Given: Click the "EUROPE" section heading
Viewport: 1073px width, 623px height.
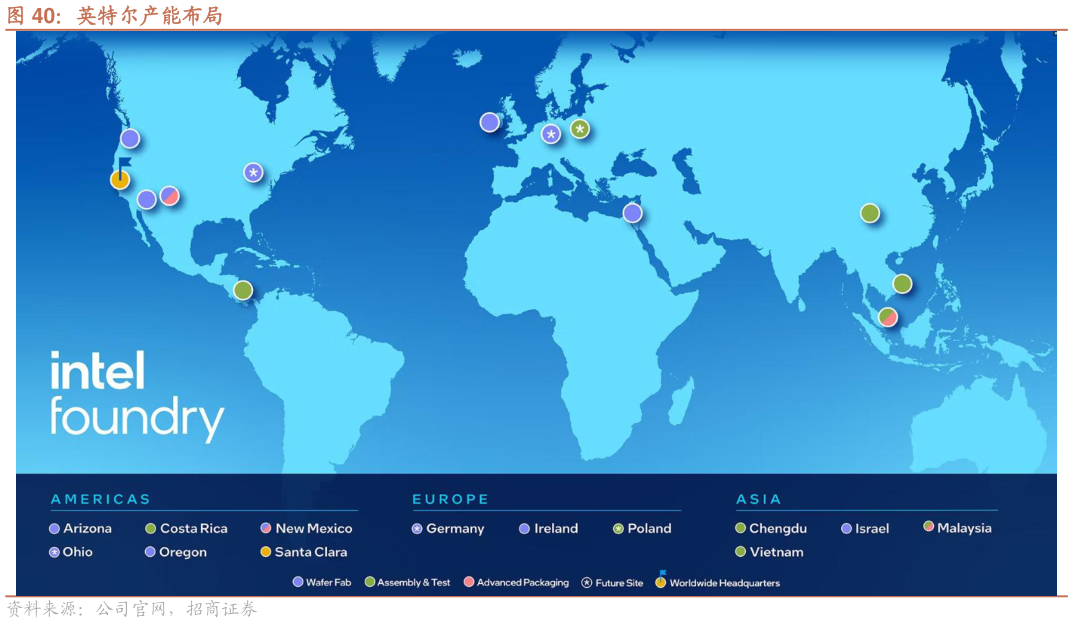Looking at the screenshot, I should click(x=451, y=499).
